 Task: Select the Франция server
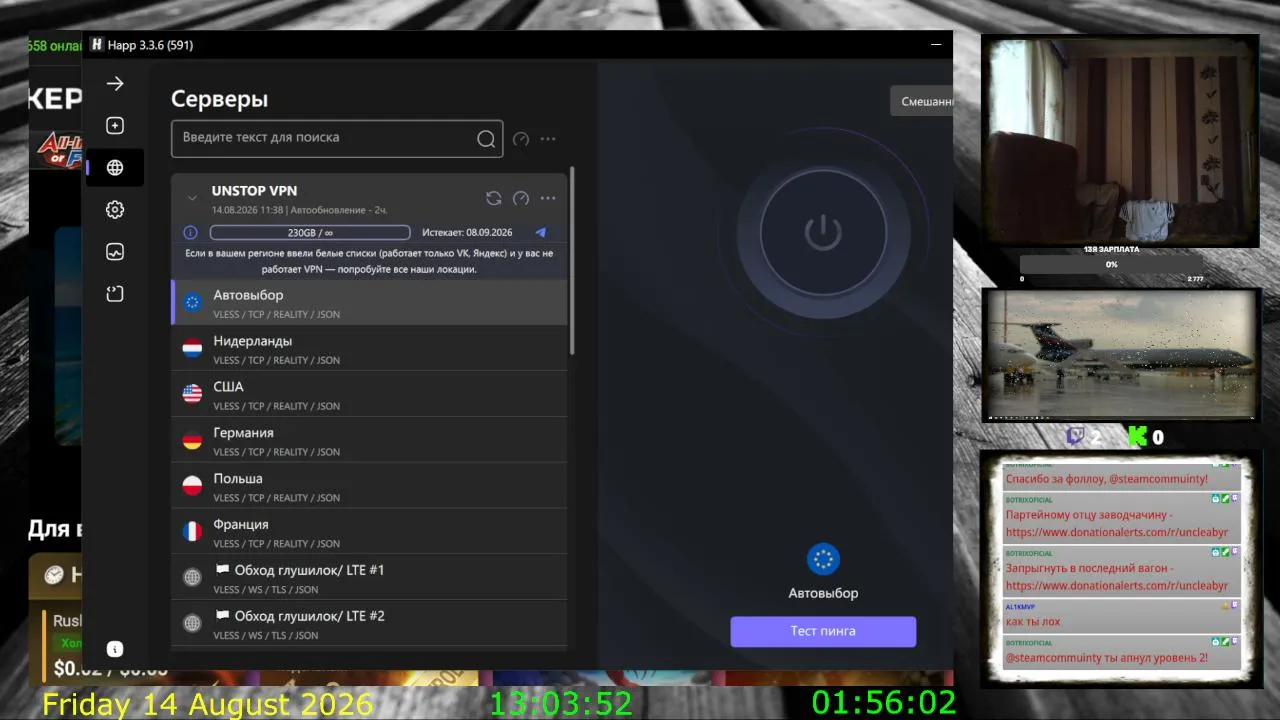(x=369, y=532)
